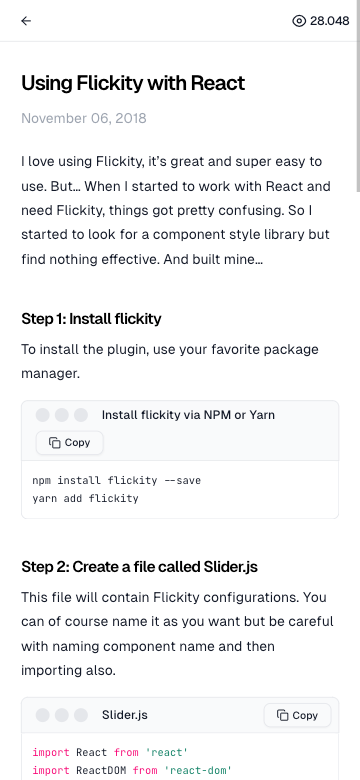Click the Slider.js filename label
Image resolution: width=360 pixels, height=780 pixels.
pyautogui.click(x=124, y=715)
